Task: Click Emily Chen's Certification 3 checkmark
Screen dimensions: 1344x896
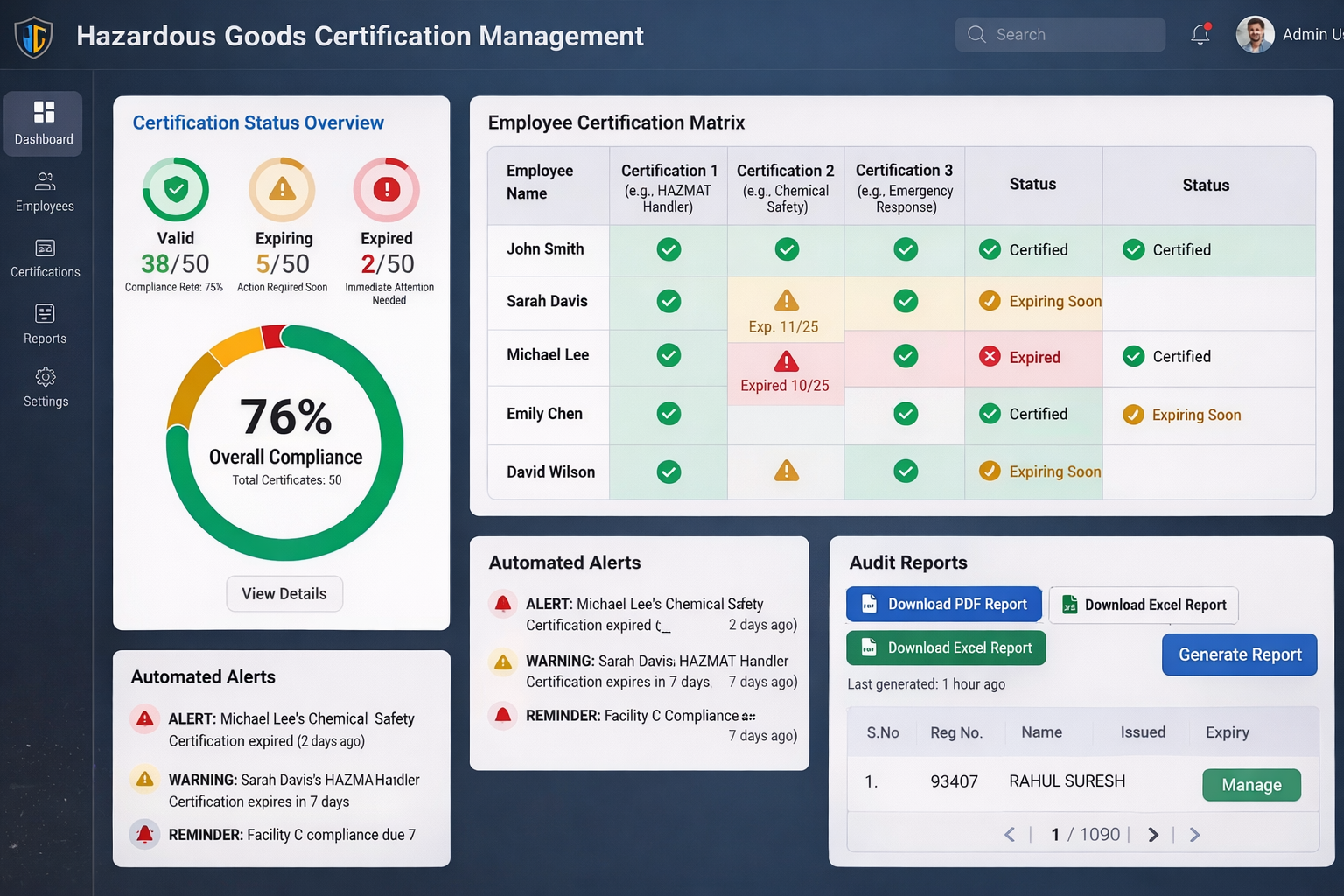Action: tap(906, 414)
